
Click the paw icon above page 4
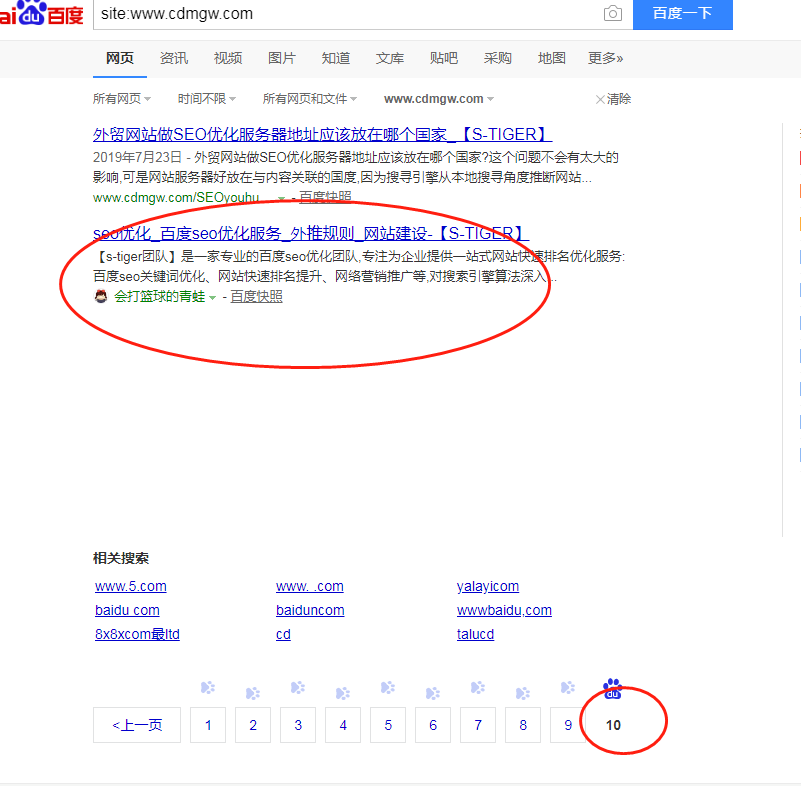pos(343,693)
